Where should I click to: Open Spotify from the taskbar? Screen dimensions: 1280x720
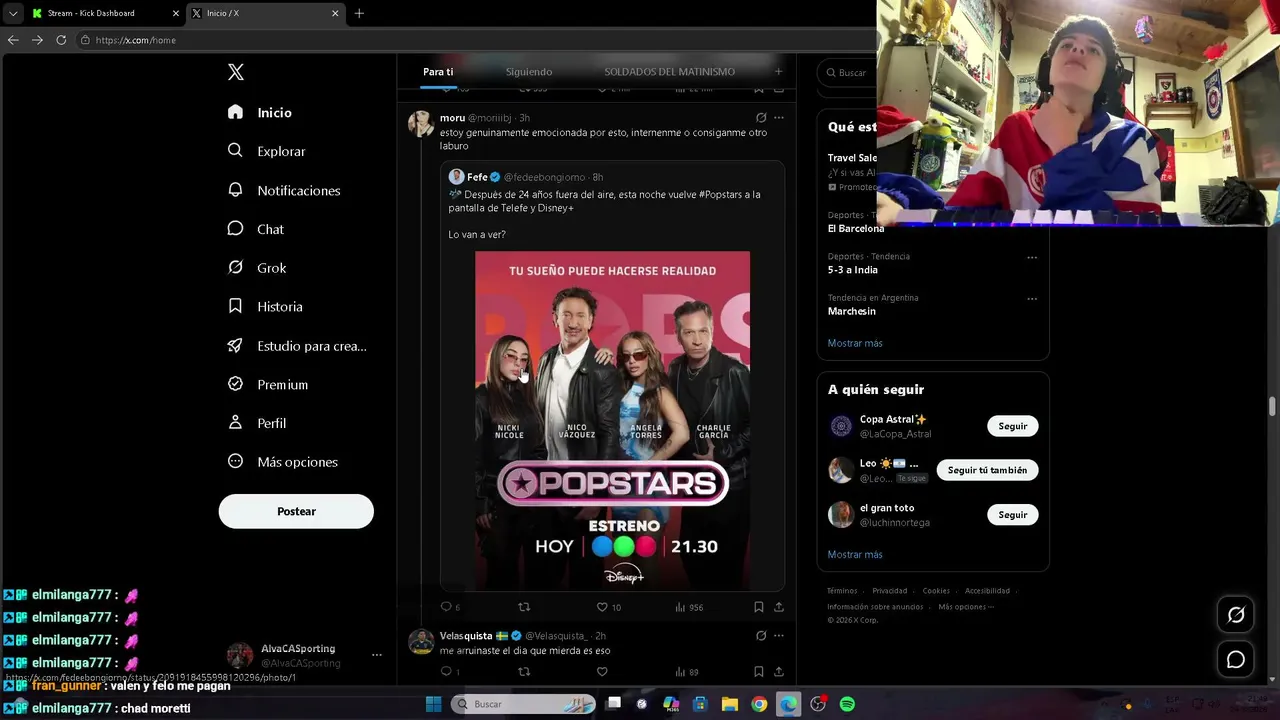pos(847,704)
